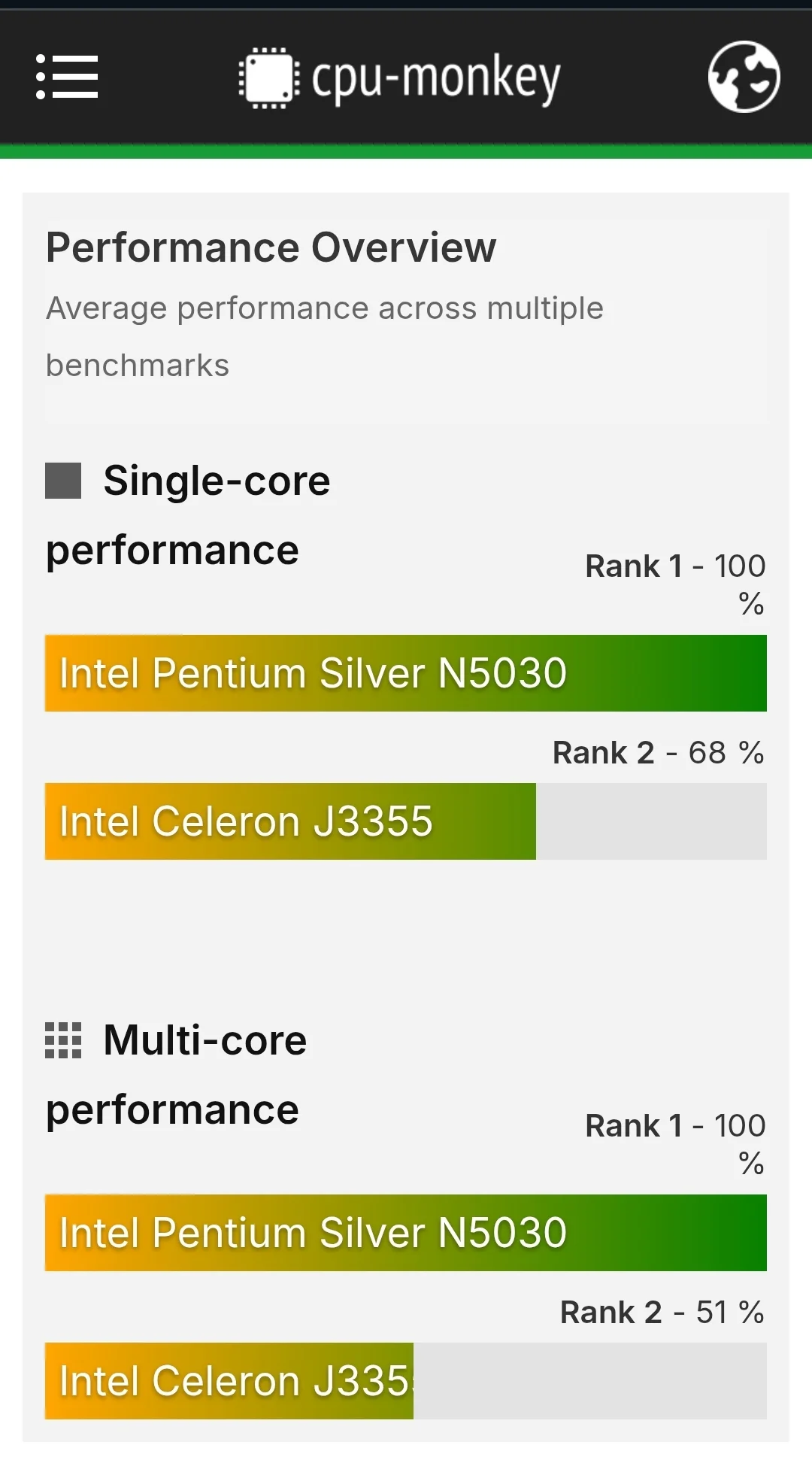Click the Single-core performance title
This screenshot has width=812, height=1463.
188,515
